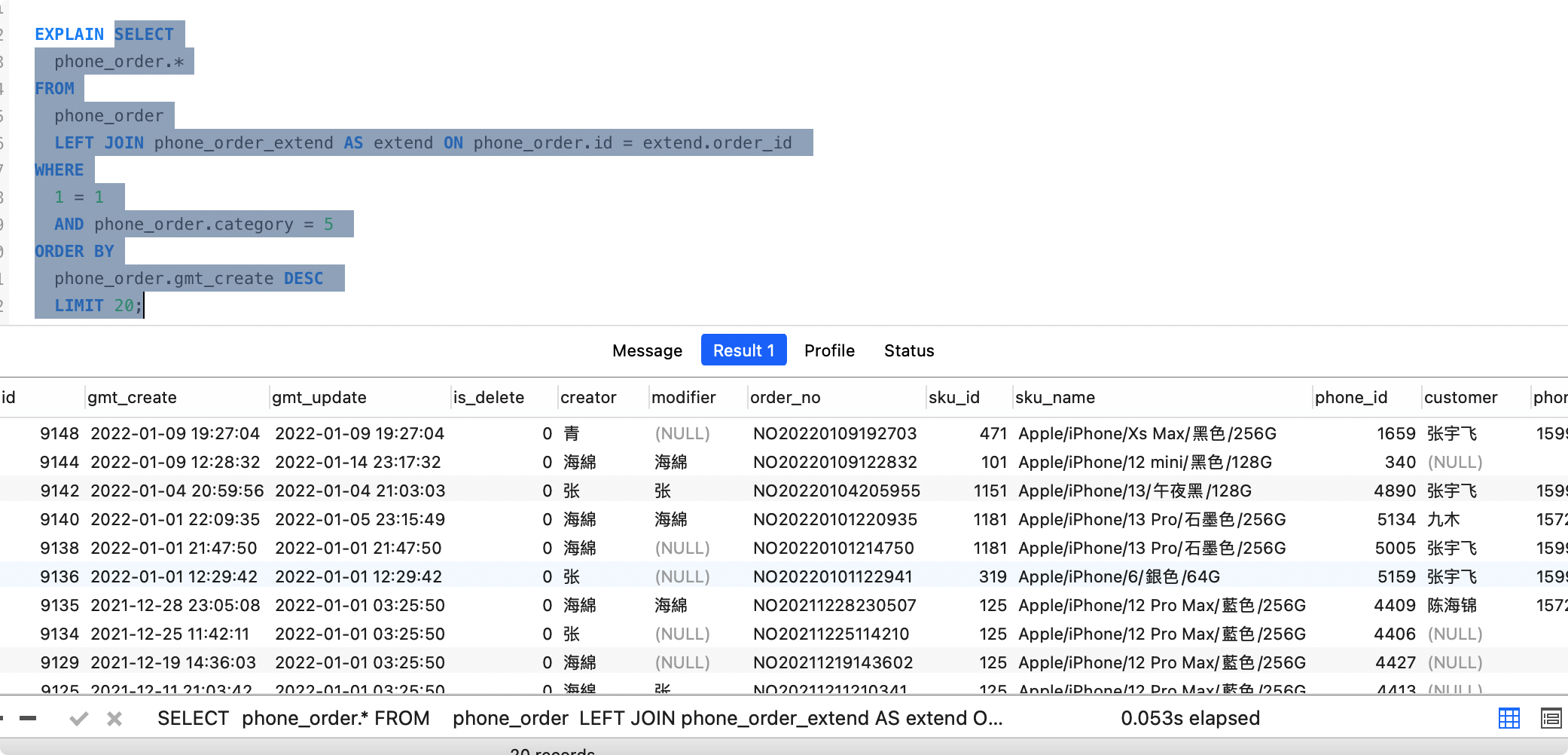The width and height of the screenshot is (1568, 755).
Task: Select the Result 1 tab
Action: point(743,350)
